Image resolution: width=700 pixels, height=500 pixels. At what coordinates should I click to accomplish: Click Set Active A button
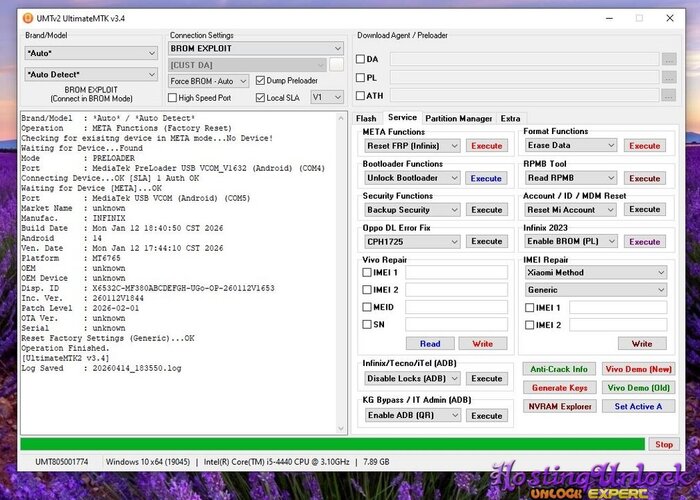[x=638, y=407]
